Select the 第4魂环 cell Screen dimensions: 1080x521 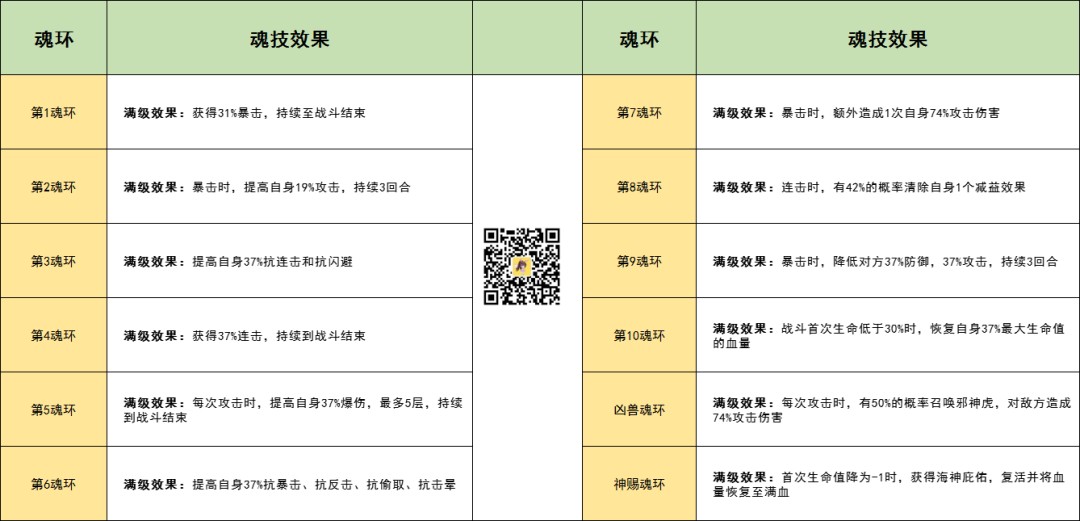[x=54, y=335]
